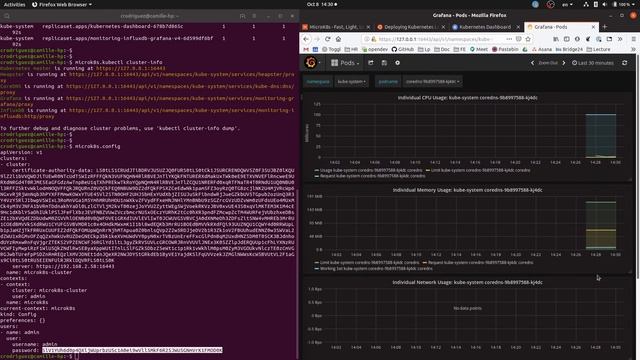
Task: Click the Individual Memory Usage panel title
Action: 467,190
